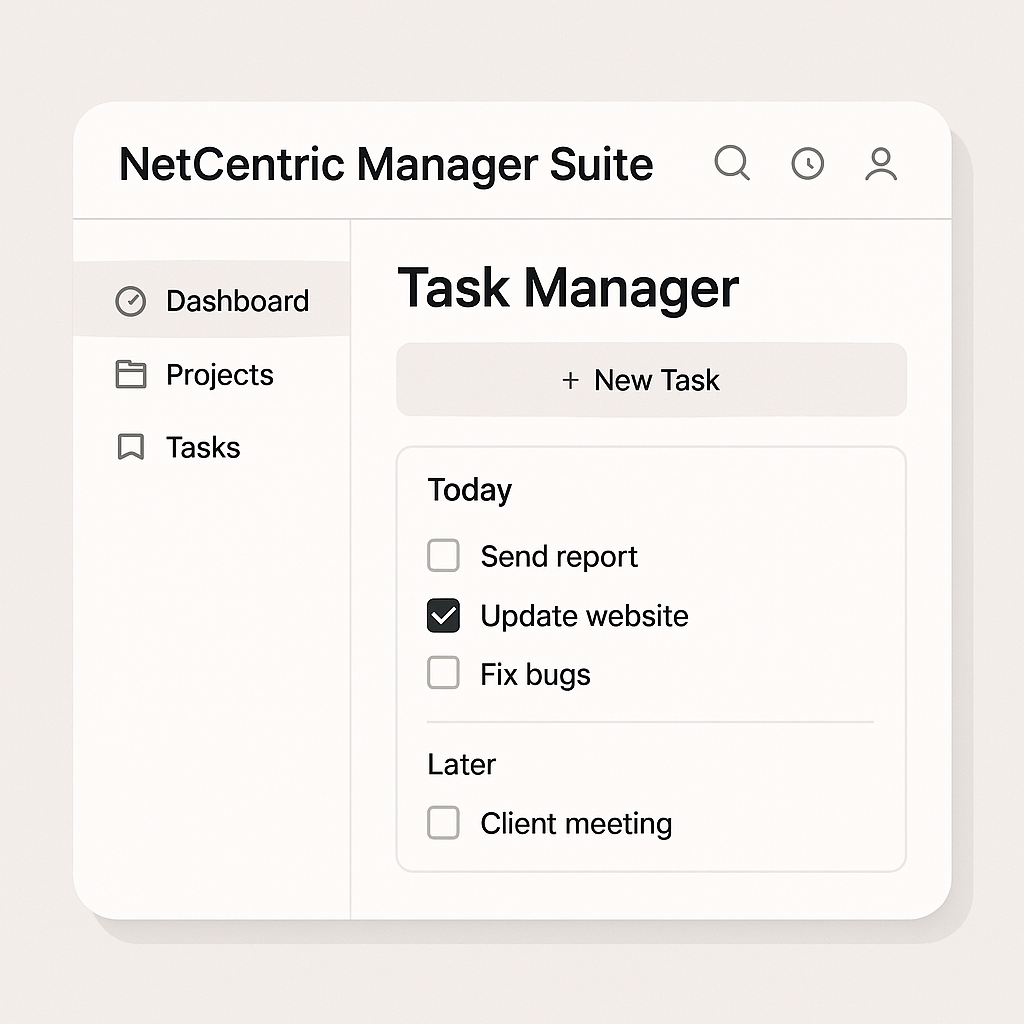Click the Dashboard gauge icon in sidebar
1024x1024 pixels.
coord(131,301)
